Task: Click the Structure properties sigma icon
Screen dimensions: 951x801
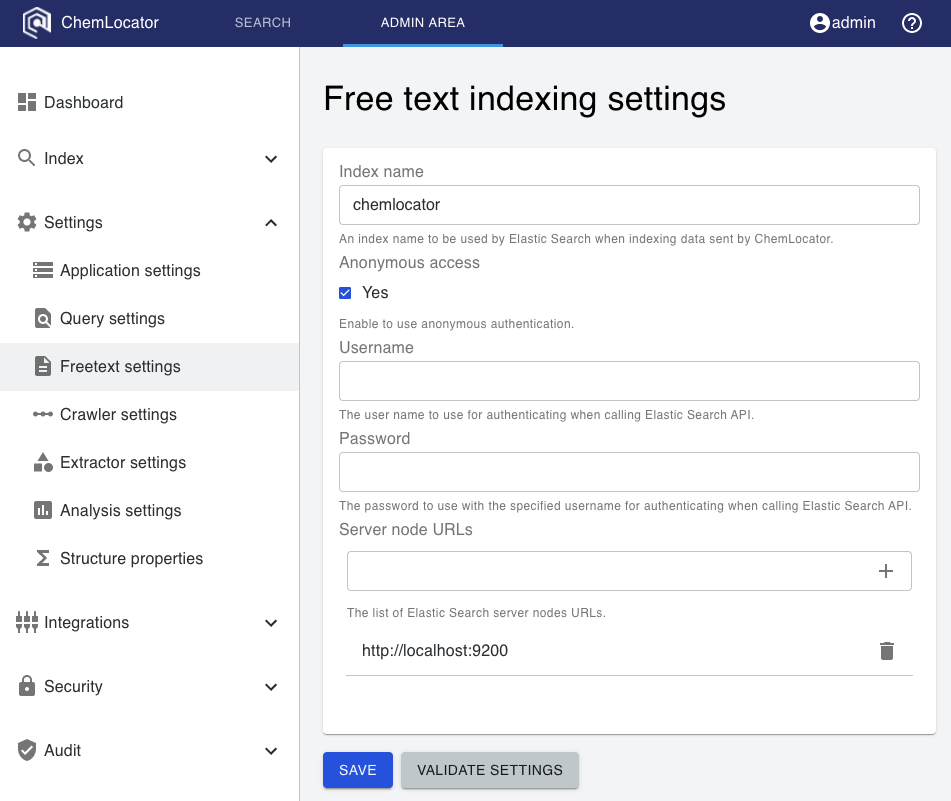Action: [42, 558]
